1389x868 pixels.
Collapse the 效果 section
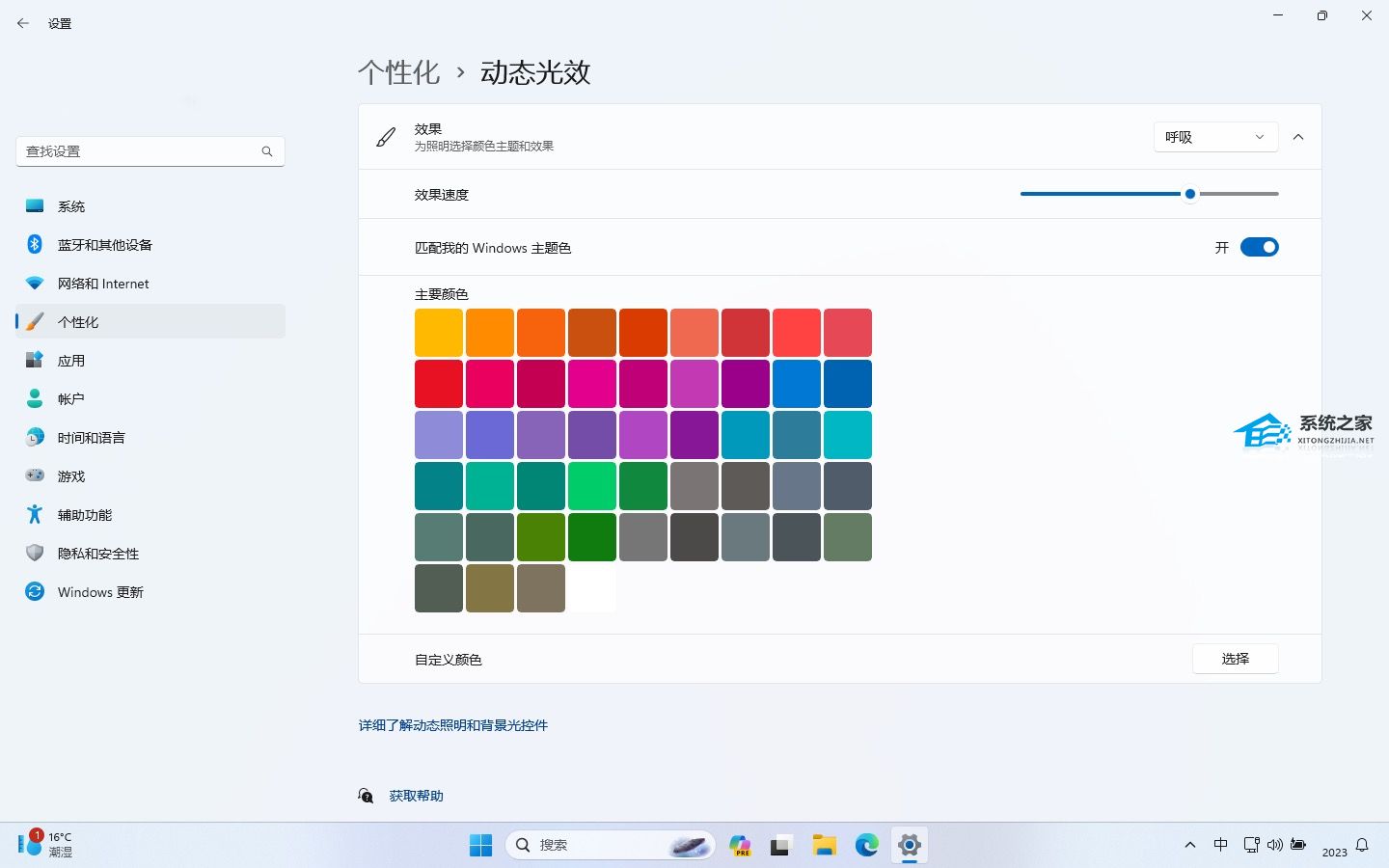click(x=1298, y=136)
